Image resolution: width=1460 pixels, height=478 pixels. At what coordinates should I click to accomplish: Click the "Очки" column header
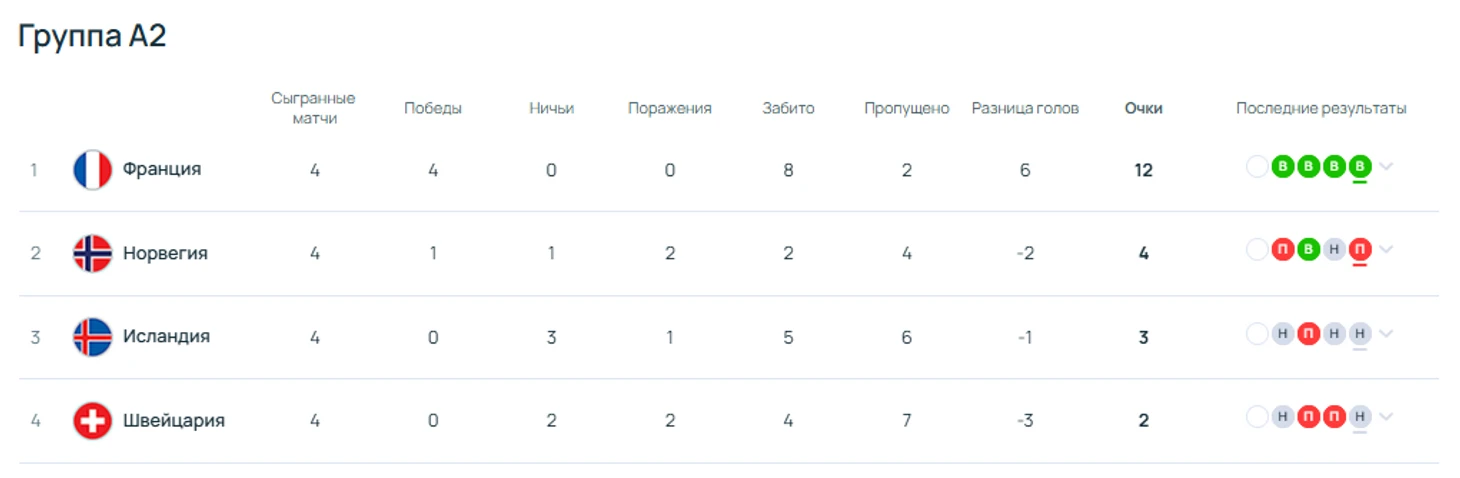pos(1143,108)
